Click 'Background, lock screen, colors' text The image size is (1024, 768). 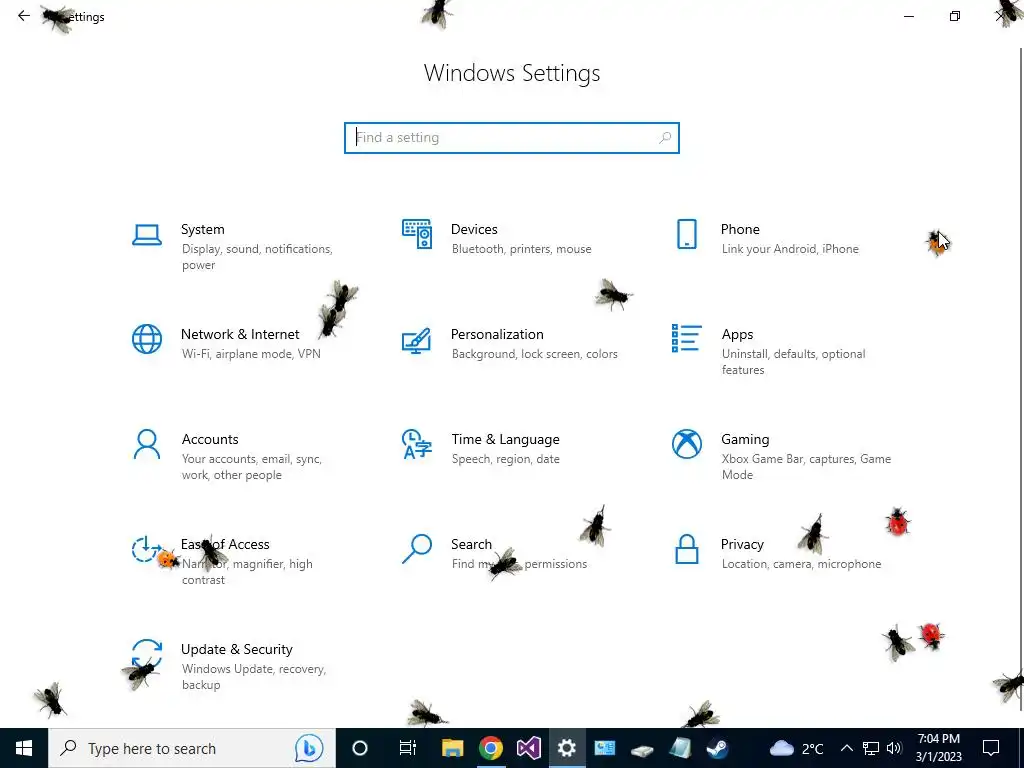tap(534, 354)
